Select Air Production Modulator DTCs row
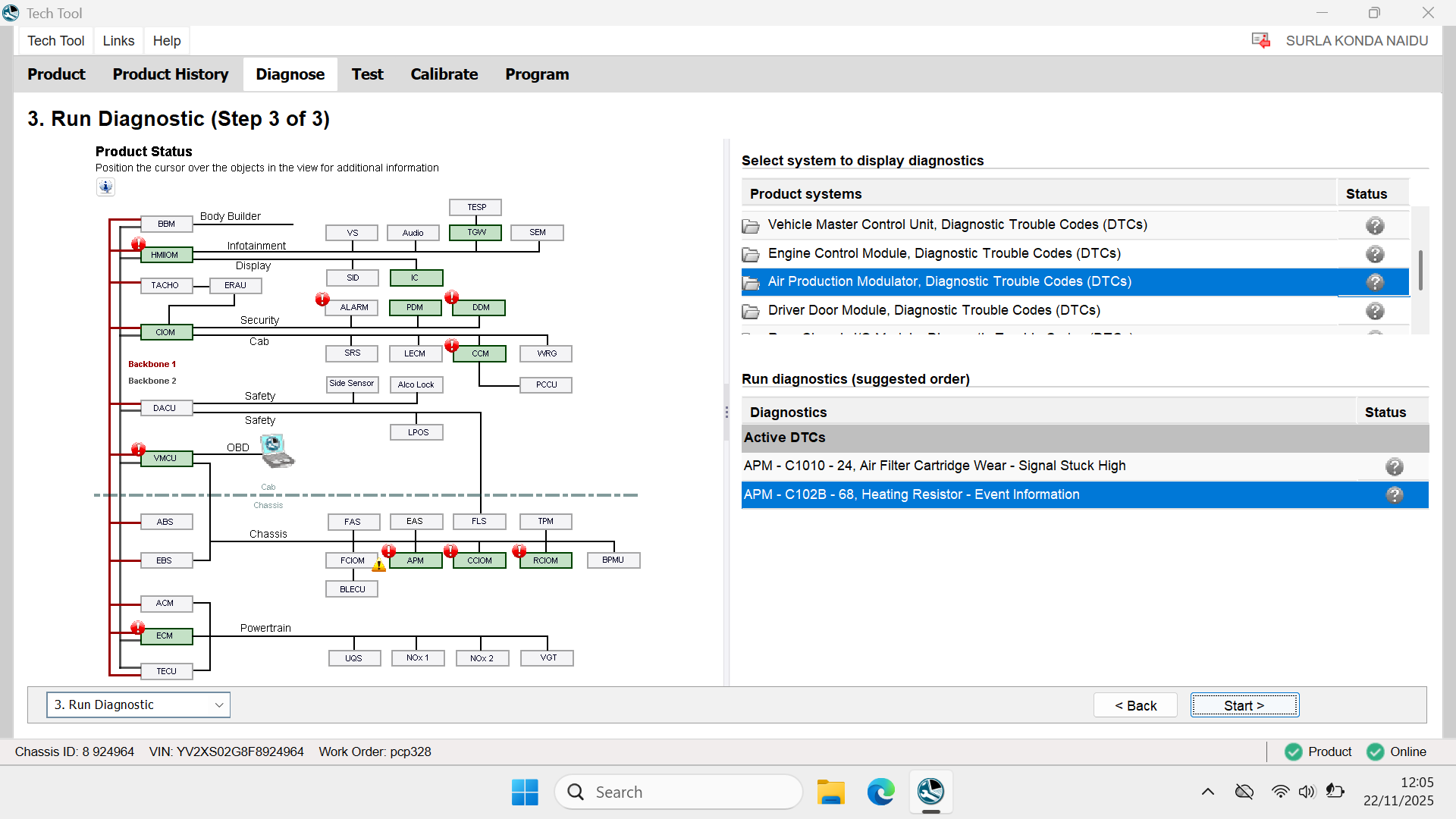The width and height of the screenshot is (1456, 819). point(1075,282)
